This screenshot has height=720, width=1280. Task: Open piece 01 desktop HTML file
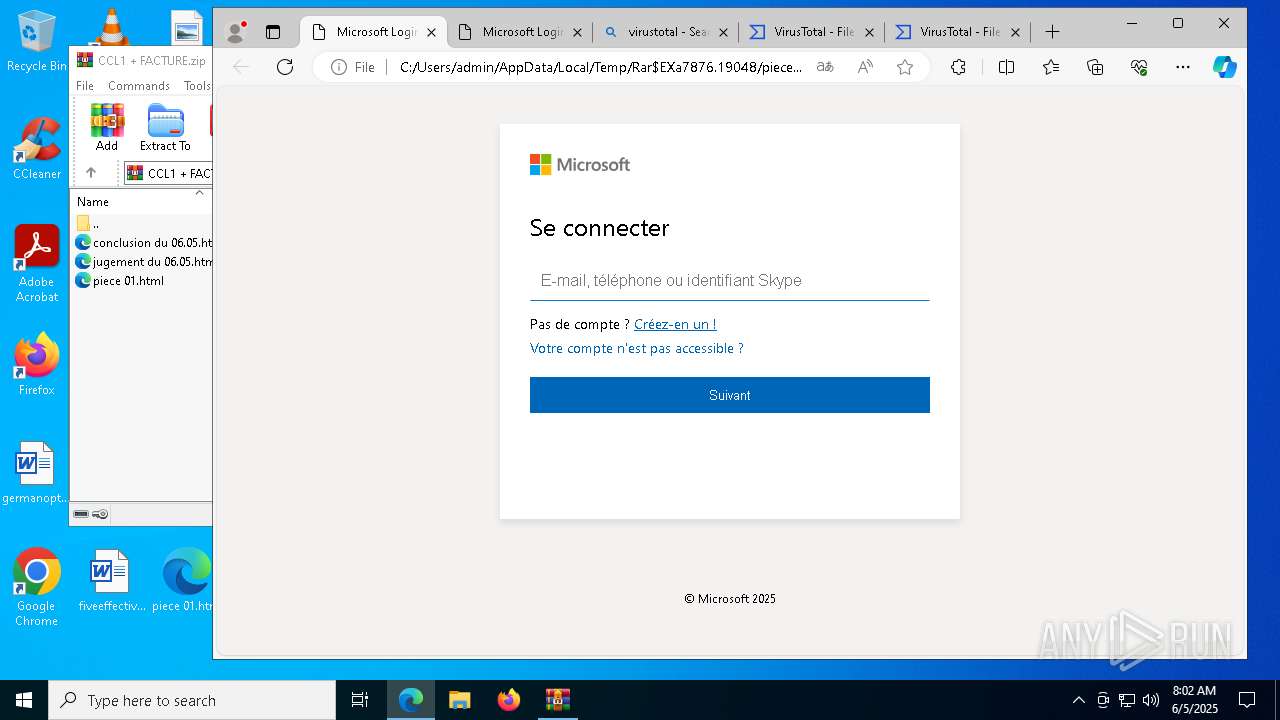(x=184, y=580)
